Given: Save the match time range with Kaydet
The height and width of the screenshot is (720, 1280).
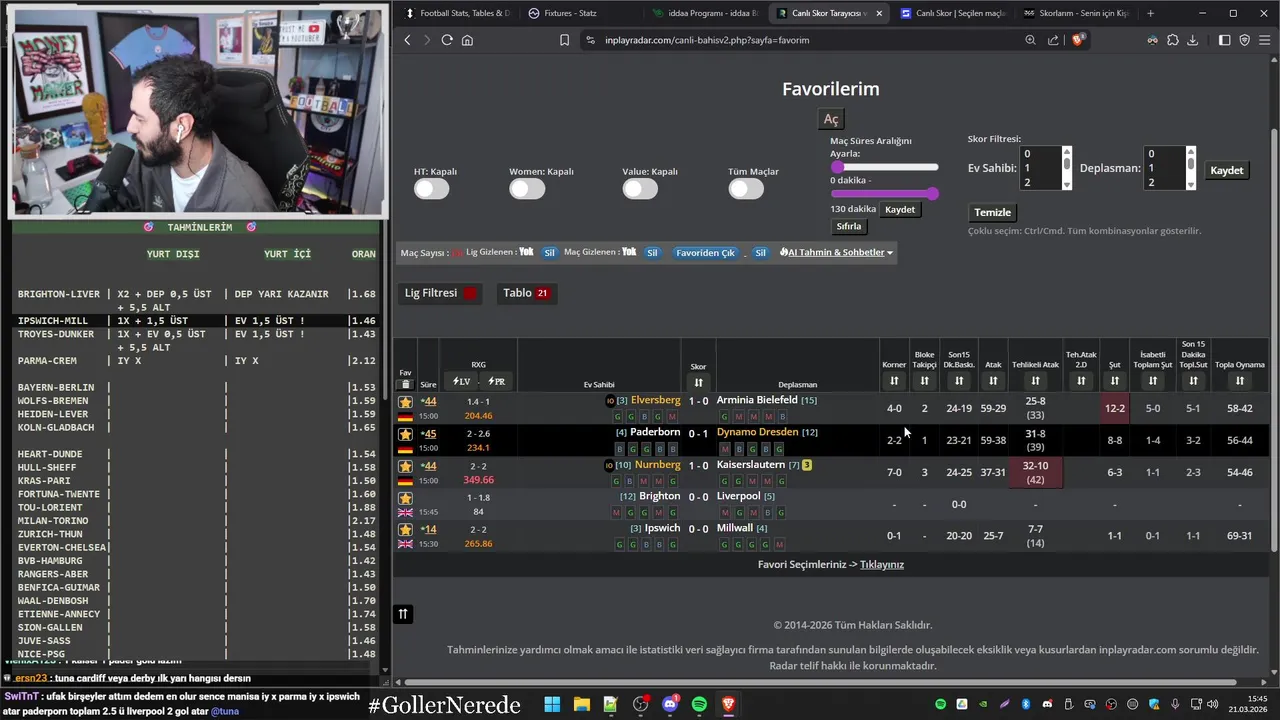Looking at the screenshot, I should tap(900, 209).
